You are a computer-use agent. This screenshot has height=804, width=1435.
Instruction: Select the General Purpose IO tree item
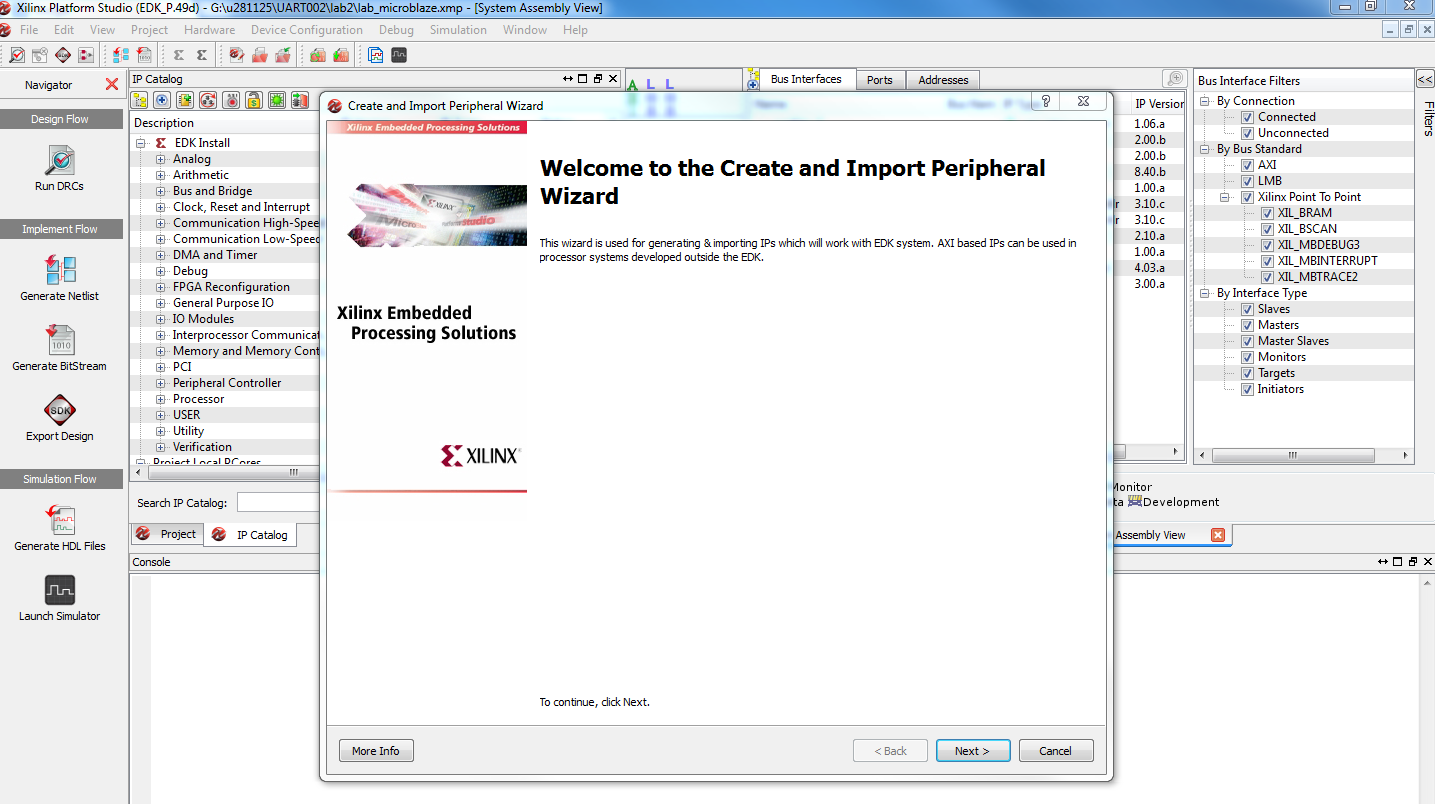click(x=223, y=303)
